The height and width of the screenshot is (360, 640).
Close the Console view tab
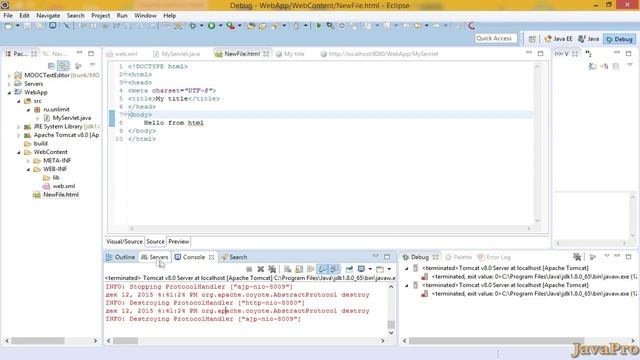211,257
